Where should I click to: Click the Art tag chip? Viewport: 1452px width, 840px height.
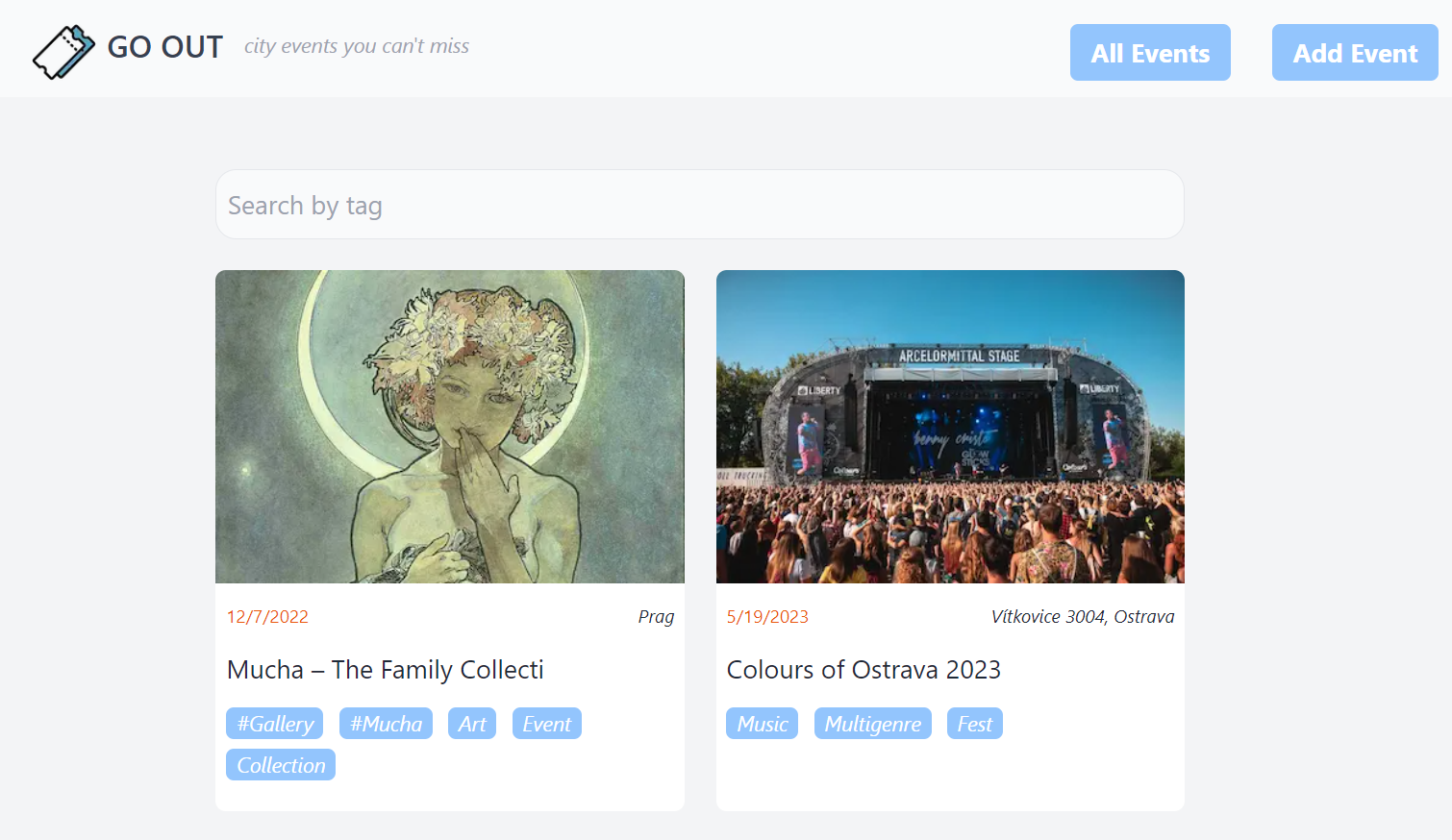click(471, 724)
